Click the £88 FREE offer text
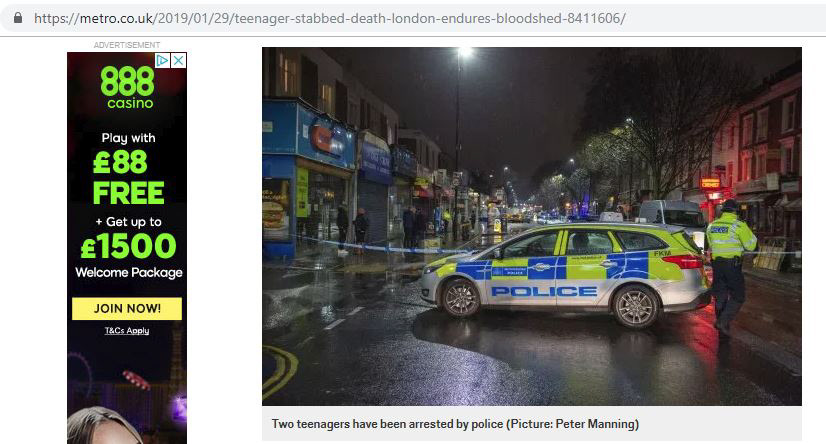The width and height of the screenshot is (826, 444). (128, 177)
